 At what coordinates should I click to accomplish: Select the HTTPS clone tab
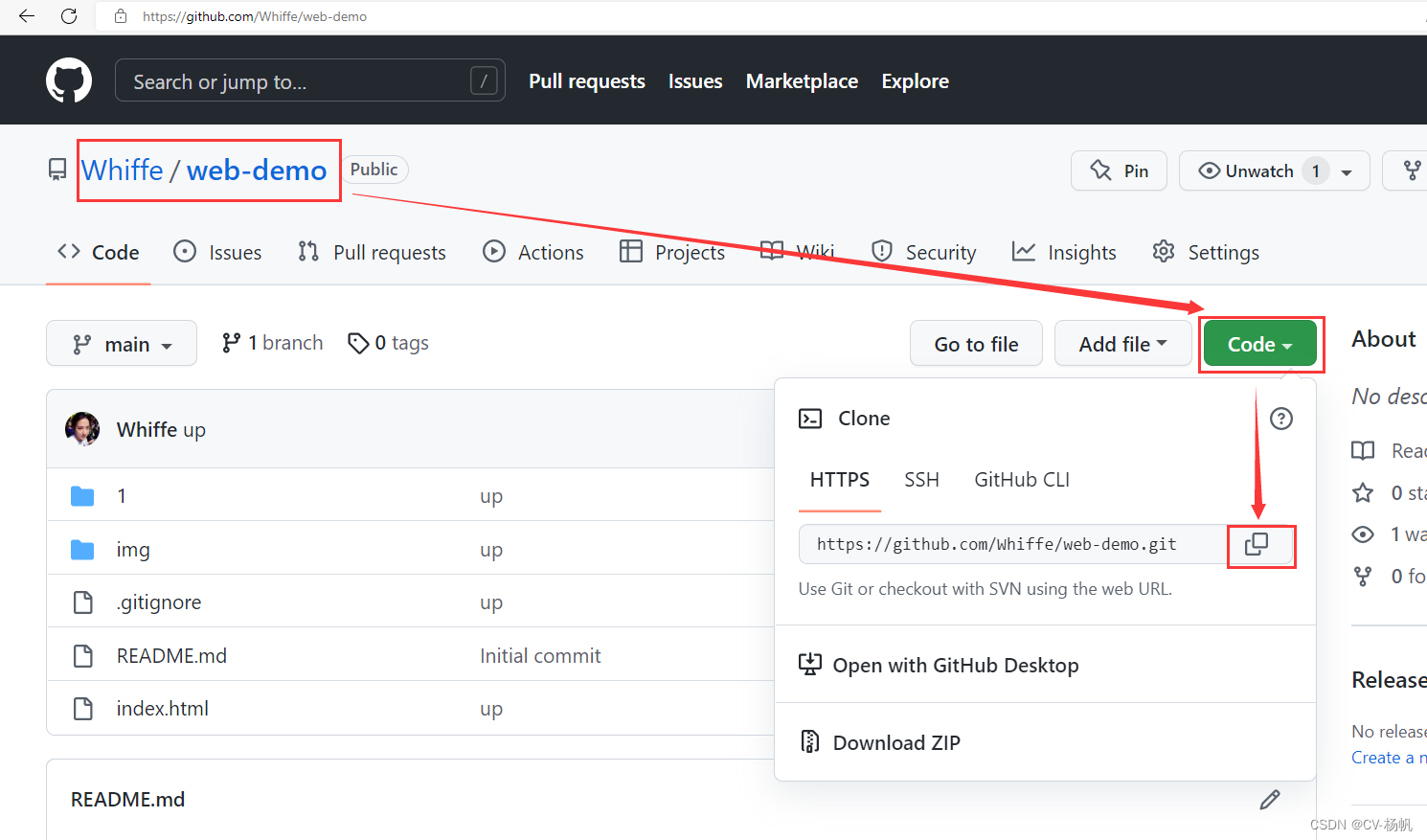click(x=840, y=480)
